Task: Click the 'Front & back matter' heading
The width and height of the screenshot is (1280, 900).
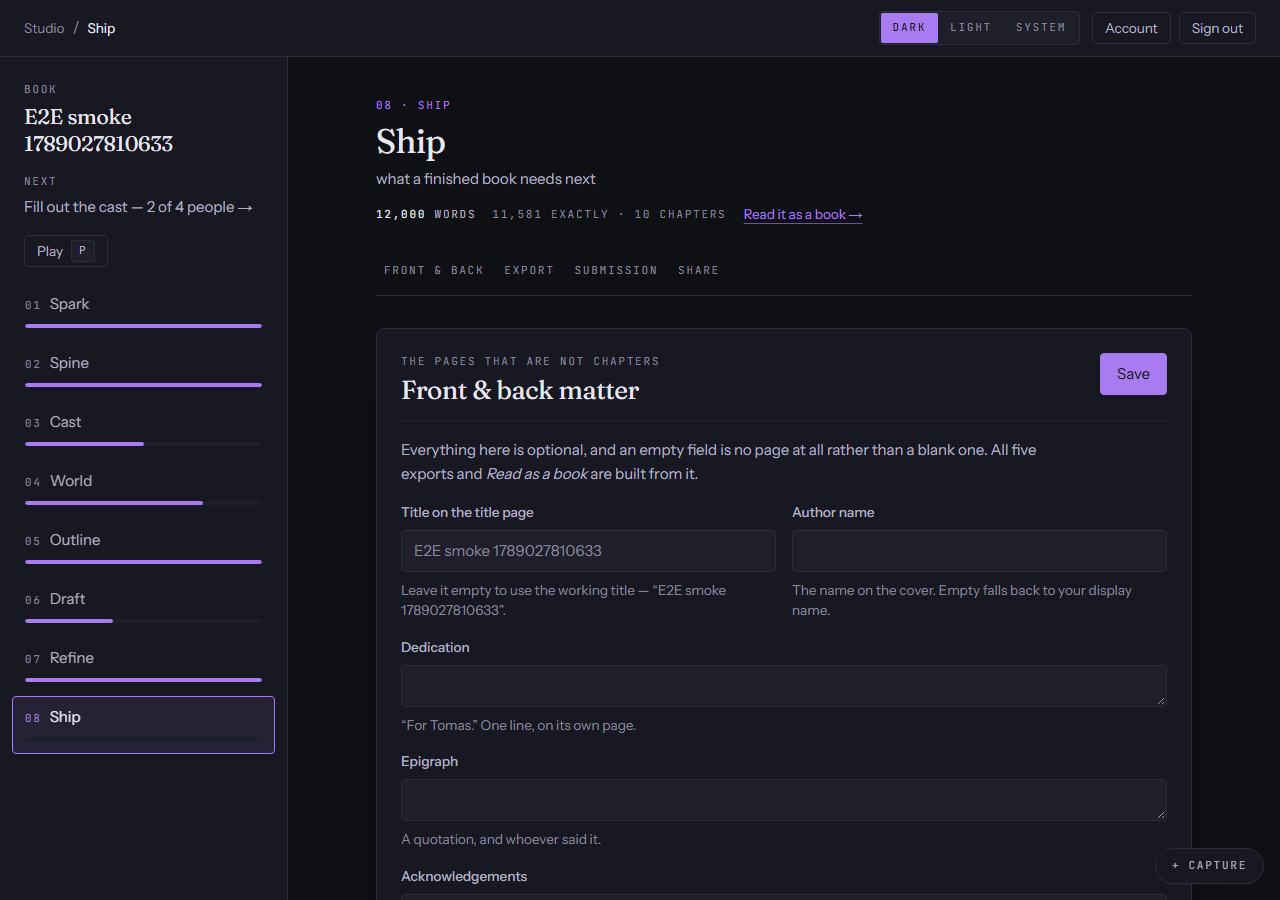Action: [x=520, y=390]
